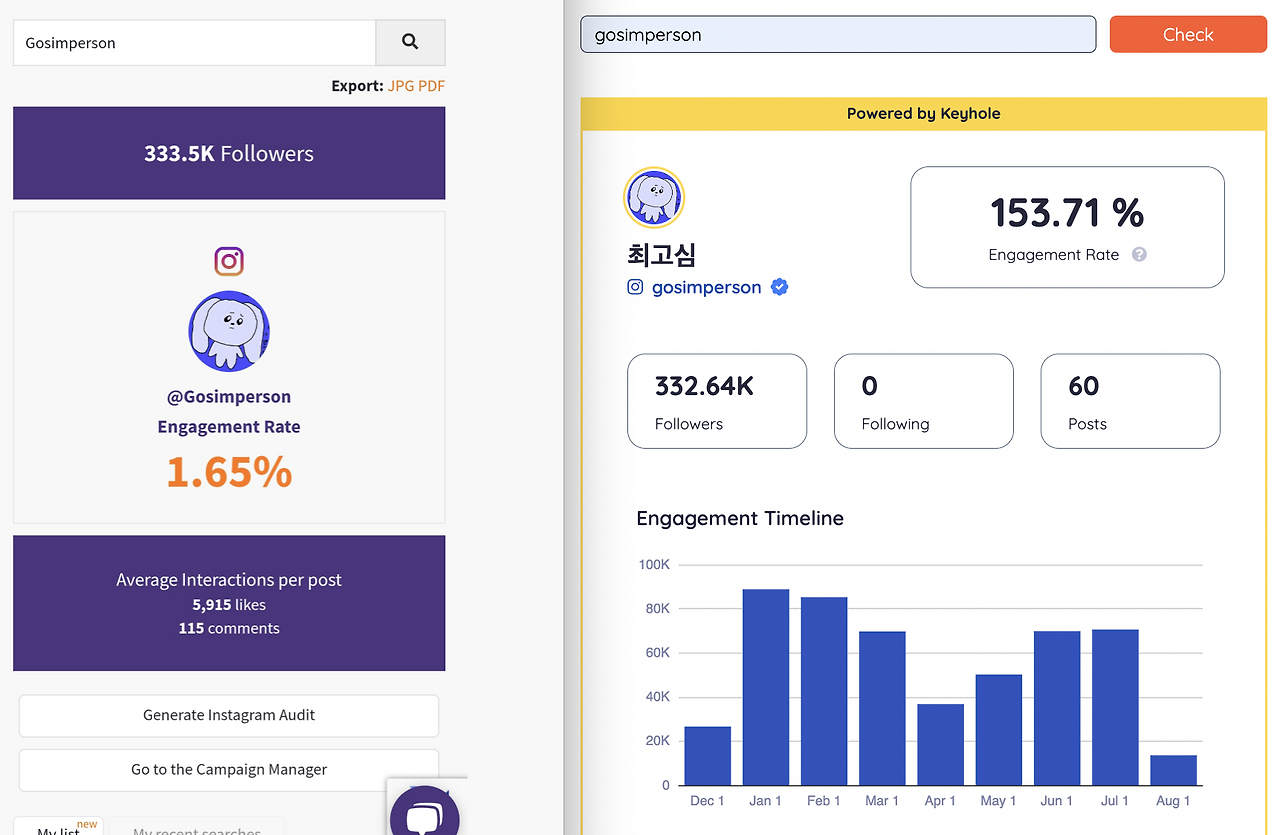Click the 20K y-axis label
The height and width of the screenshot is (835, 1280).
coord(657,741)
